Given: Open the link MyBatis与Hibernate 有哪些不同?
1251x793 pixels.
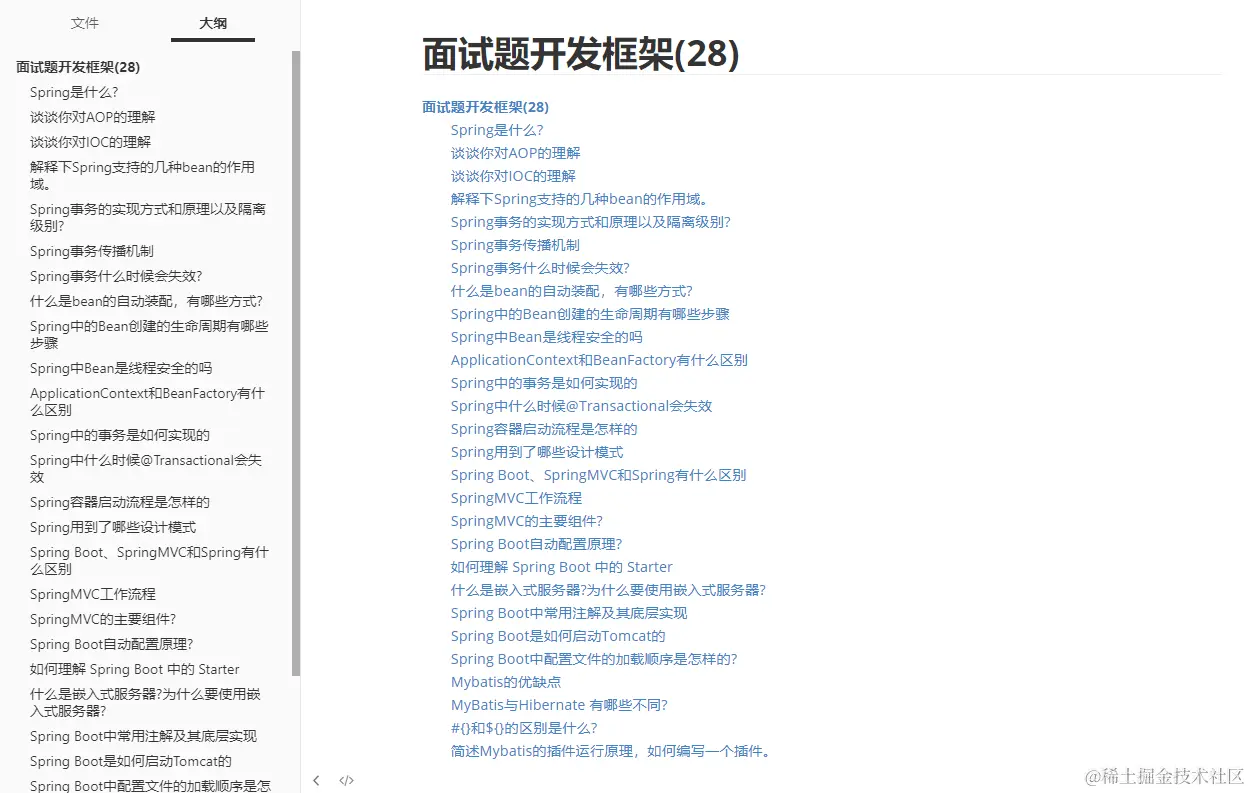Looking at the screenshot, I should point(558,704).
